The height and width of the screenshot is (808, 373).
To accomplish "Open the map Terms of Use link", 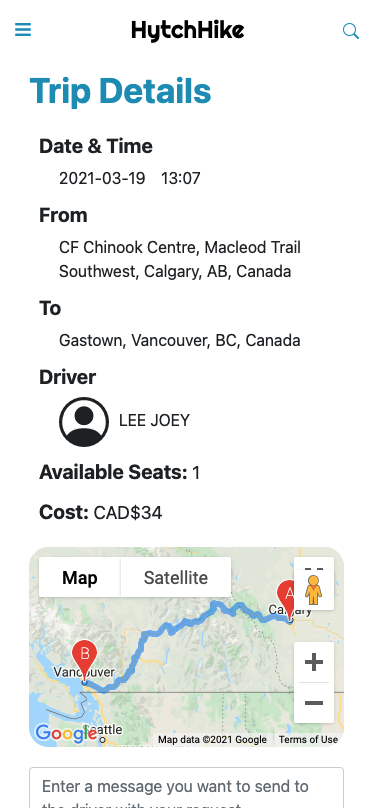I will (308, 739).
